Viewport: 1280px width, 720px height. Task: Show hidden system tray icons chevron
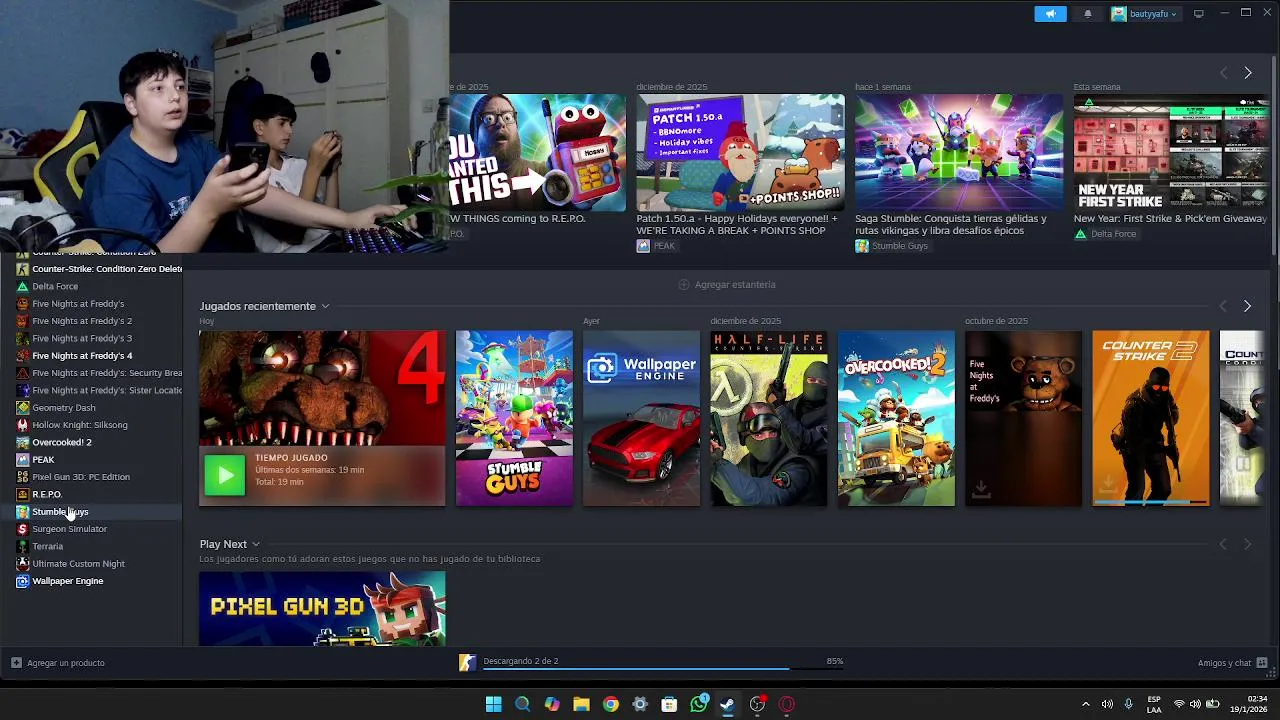(x=1086, y=704)
